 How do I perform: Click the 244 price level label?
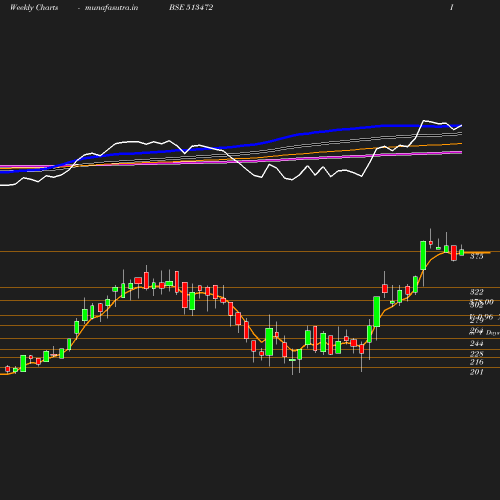click(x=477, y=343)
